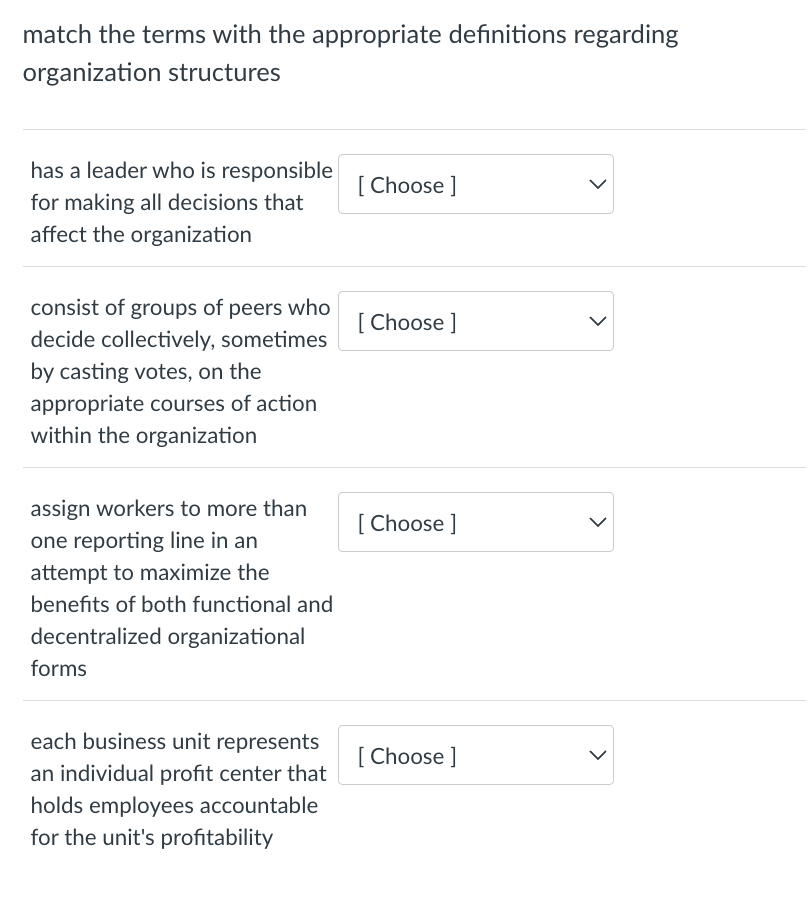Click the [Choose] label in the last selector
The width and height of the screenshot is (812, 900).
[x=405, y=756]
